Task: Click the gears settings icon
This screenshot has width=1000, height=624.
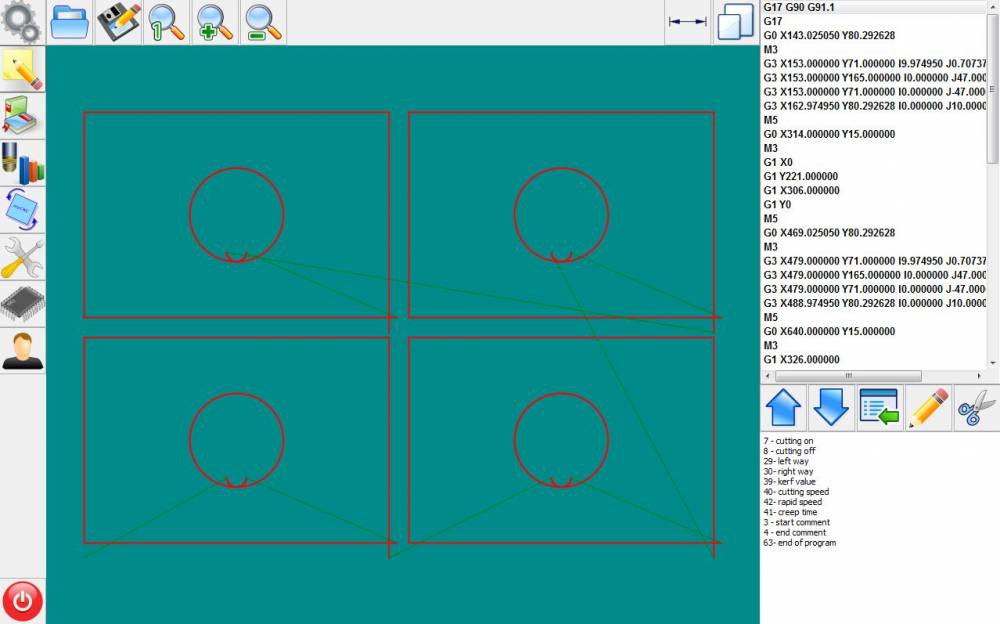Action: pos(22,21)
